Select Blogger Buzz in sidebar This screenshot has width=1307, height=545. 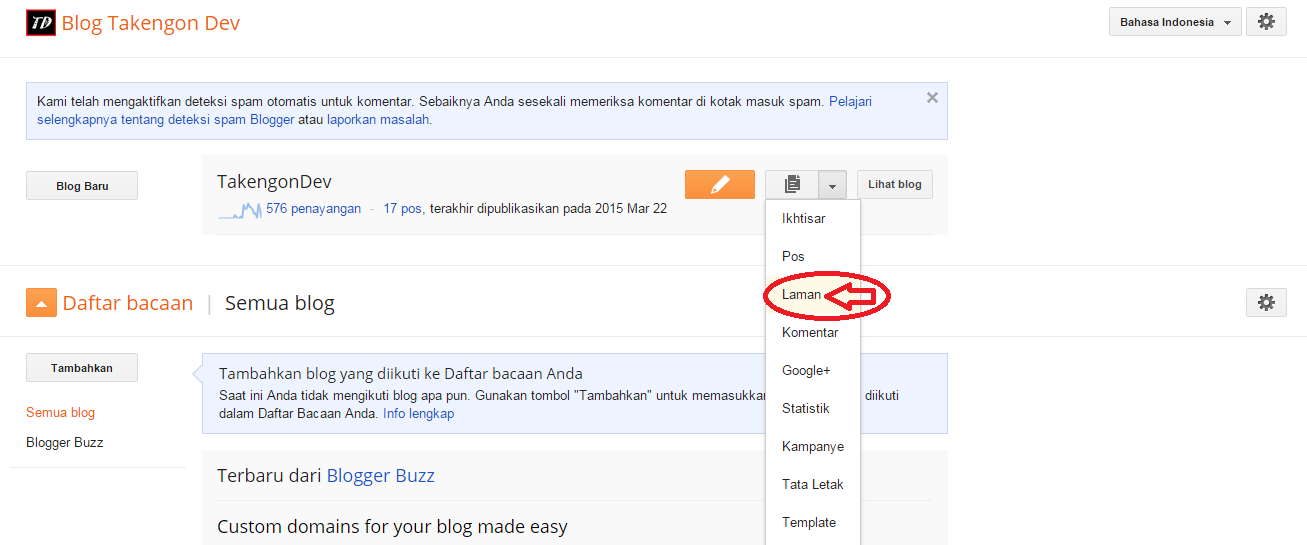pyautogui.click(x=65, y=442)
